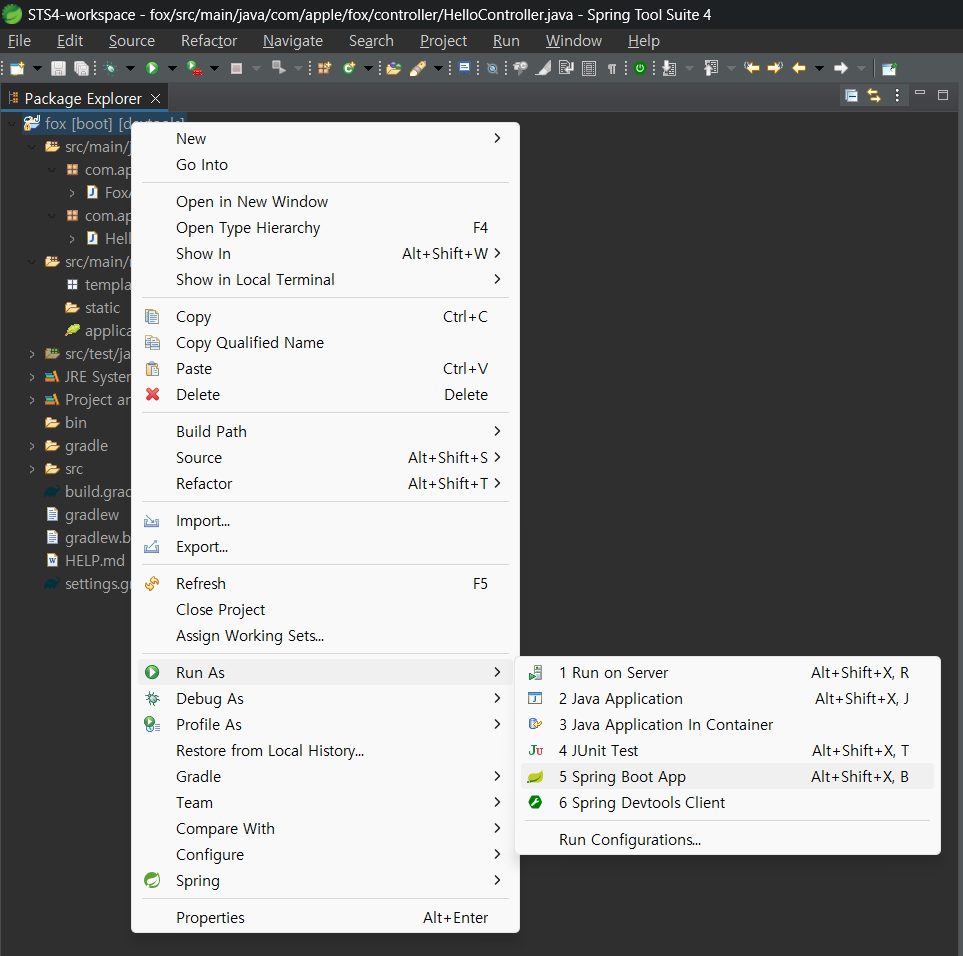Open the Refactor menu in the menu bar
Image resolution: width=963 pixels, height=956 pixels.
click(x=209, y=41)
